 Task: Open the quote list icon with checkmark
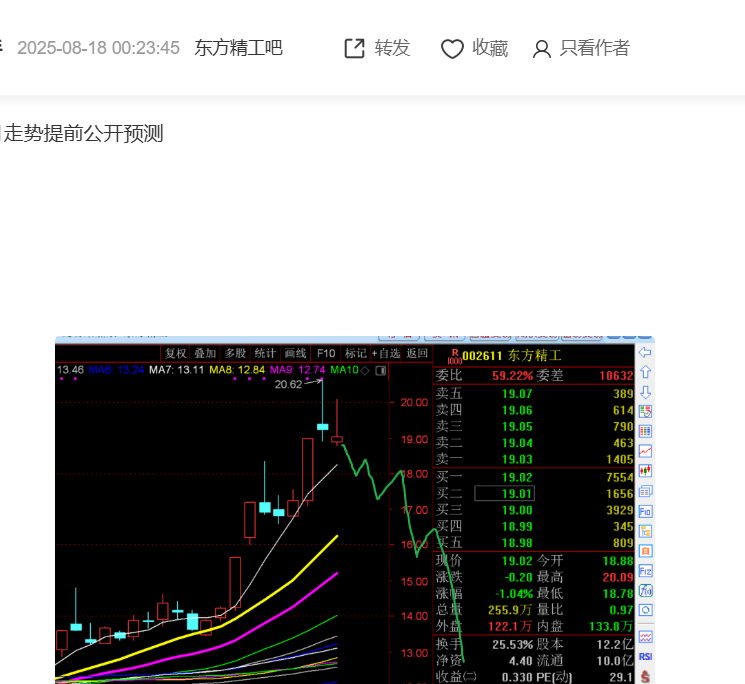pos(645,411)
